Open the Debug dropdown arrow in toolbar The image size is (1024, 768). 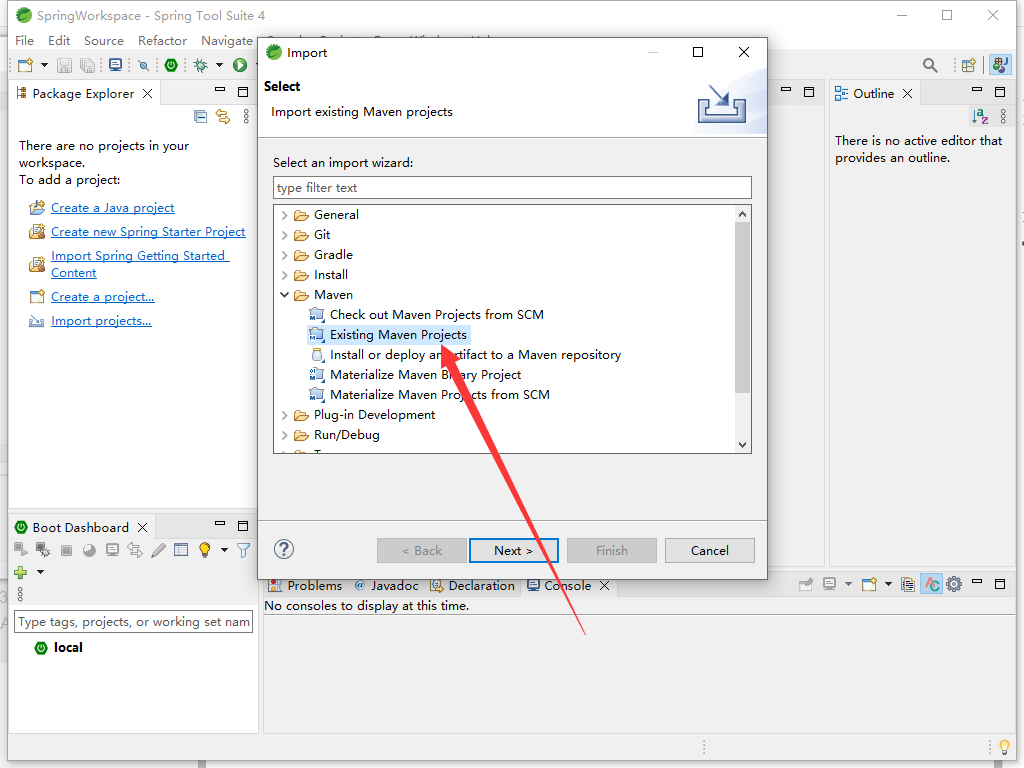coord(219,65)
